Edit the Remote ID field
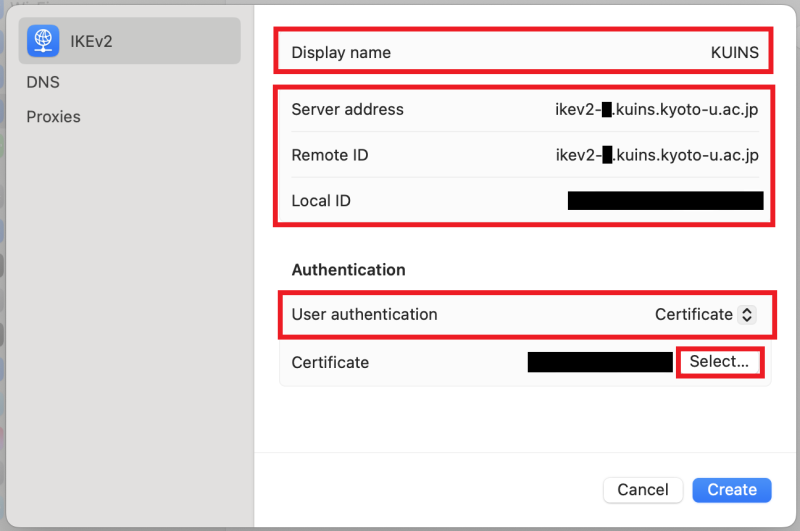The height and width of the screenshot is (531, 800). [657, 155]
